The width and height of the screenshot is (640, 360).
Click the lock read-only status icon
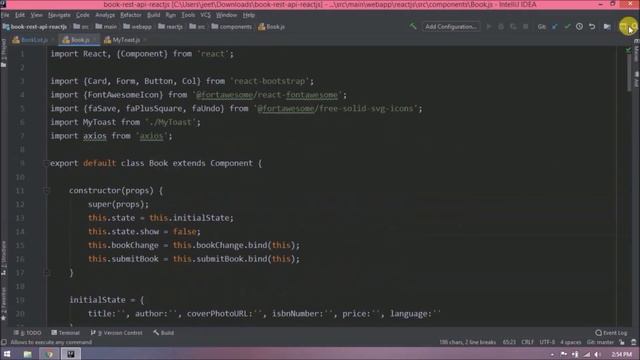622,342
